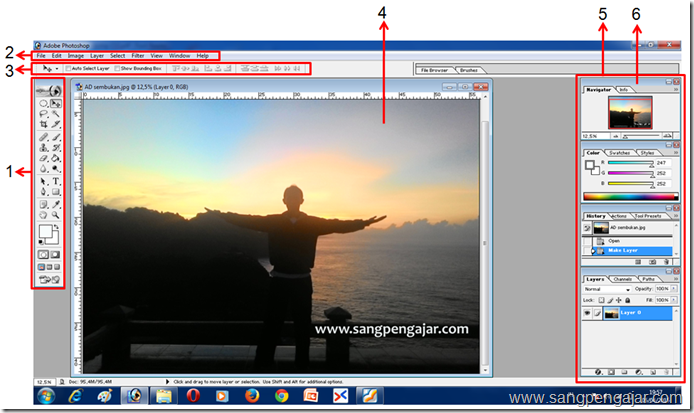This screenshot has height=413, width=694.
Task: Select the Healing Brush tool
Action: point(44,137)
